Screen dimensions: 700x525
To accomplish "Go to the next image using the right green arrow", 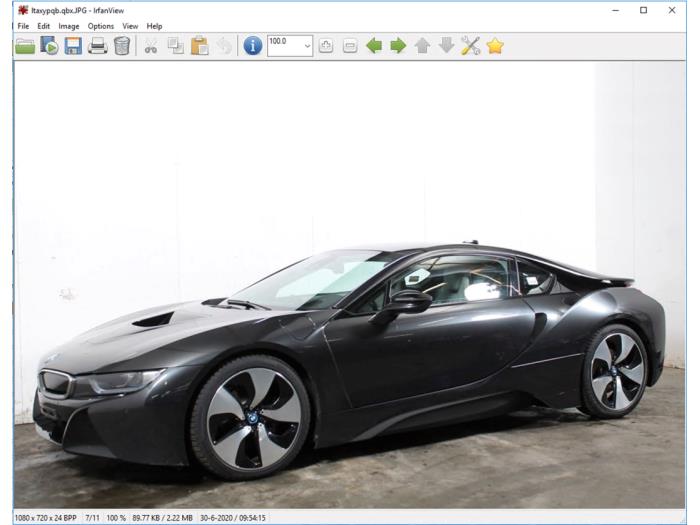I will click(398, 46).
